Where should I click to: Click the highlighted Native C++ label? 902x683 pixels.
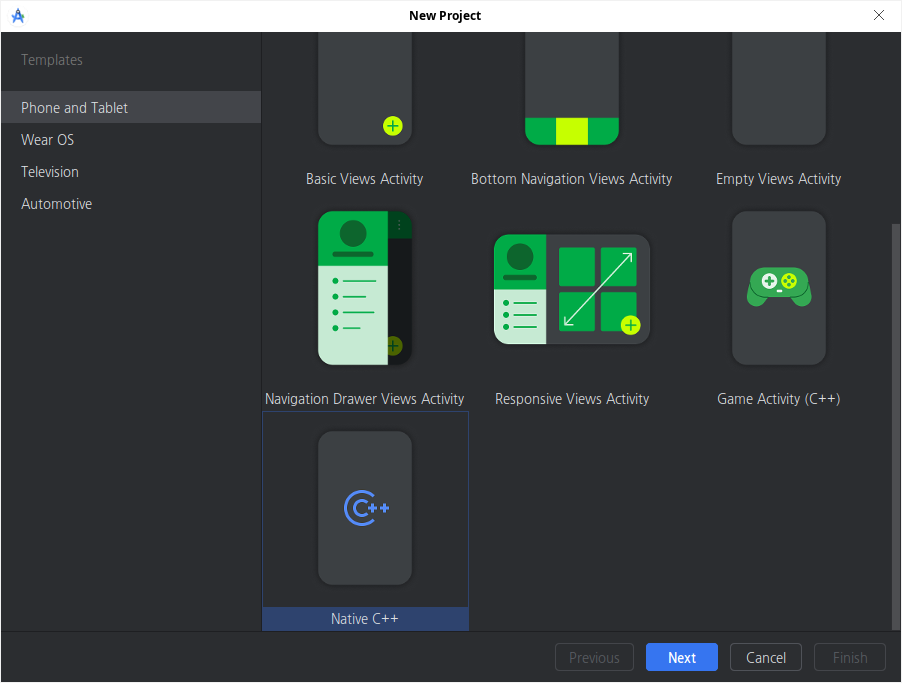(x=365, y=619)
